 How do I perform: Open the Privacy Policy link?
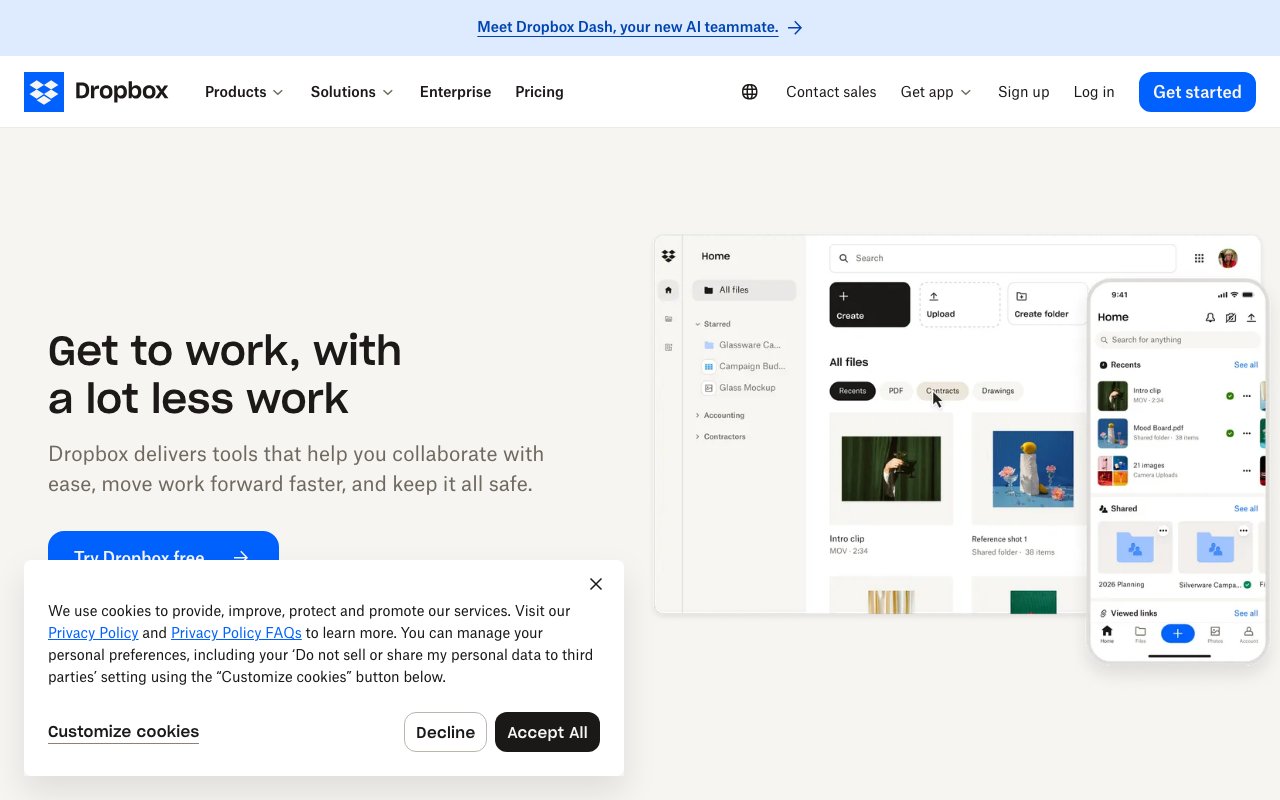pyautogui.click(x=93, y=633)
